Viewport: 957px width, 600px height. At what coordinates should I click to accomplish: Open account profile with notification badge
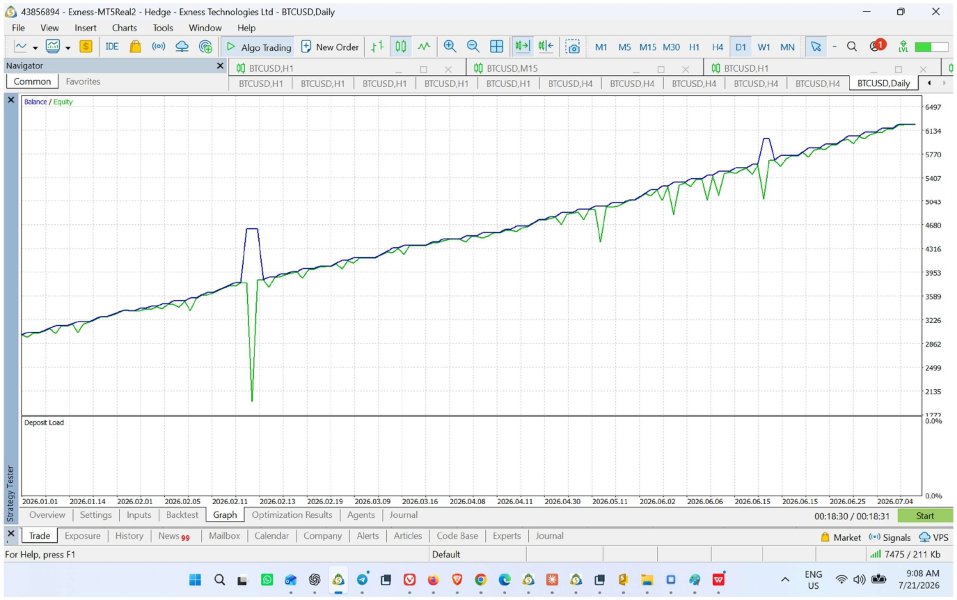pyautogui.click(x=878, y=46)
